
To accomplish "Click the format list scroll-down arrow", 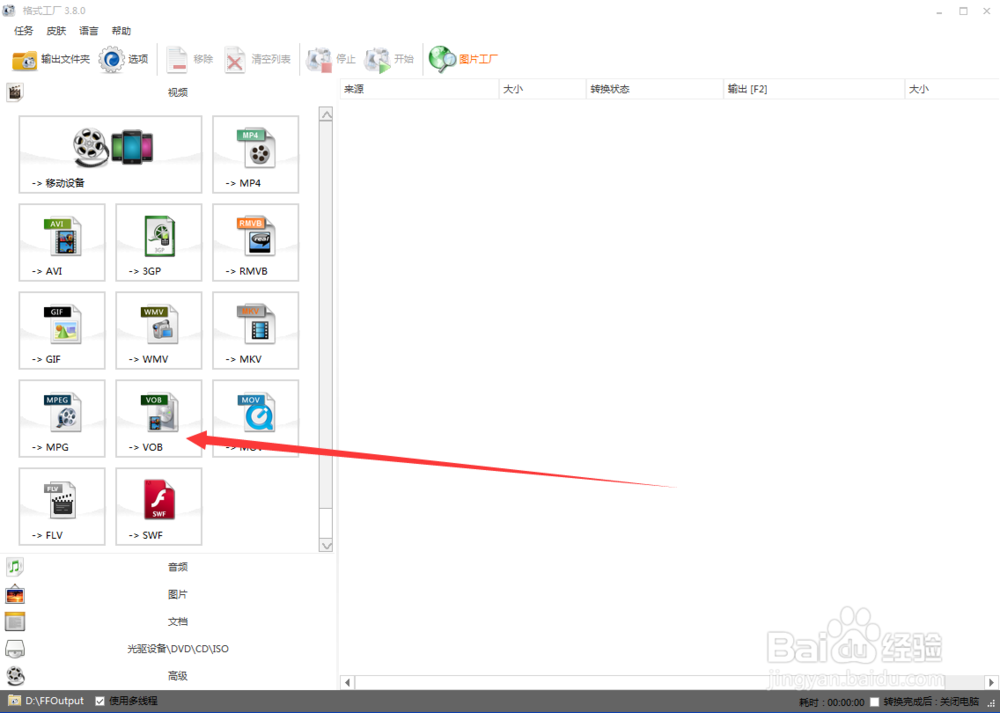I will 326,545.
